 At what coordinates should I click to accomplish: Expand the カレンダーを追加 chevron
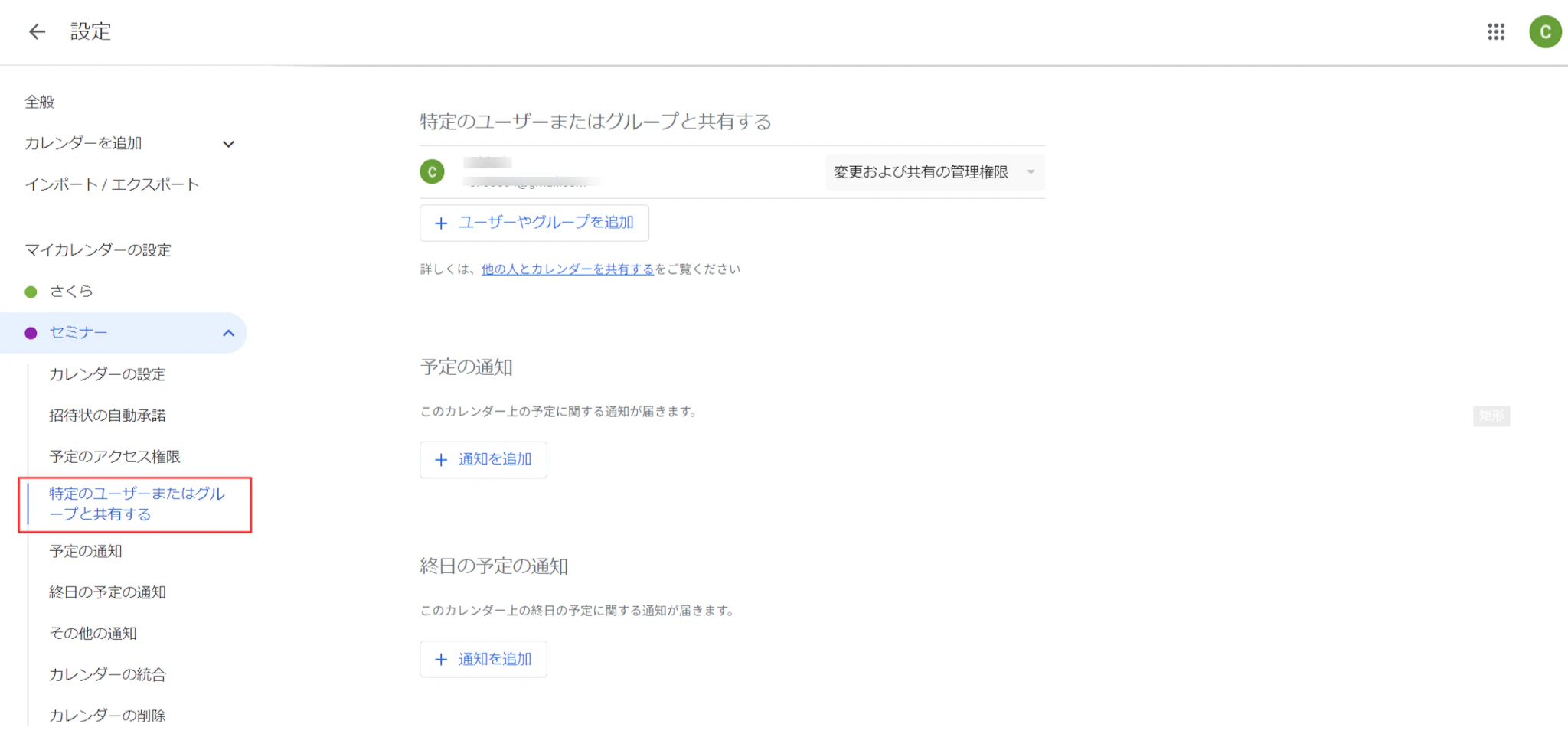point(228,144)
